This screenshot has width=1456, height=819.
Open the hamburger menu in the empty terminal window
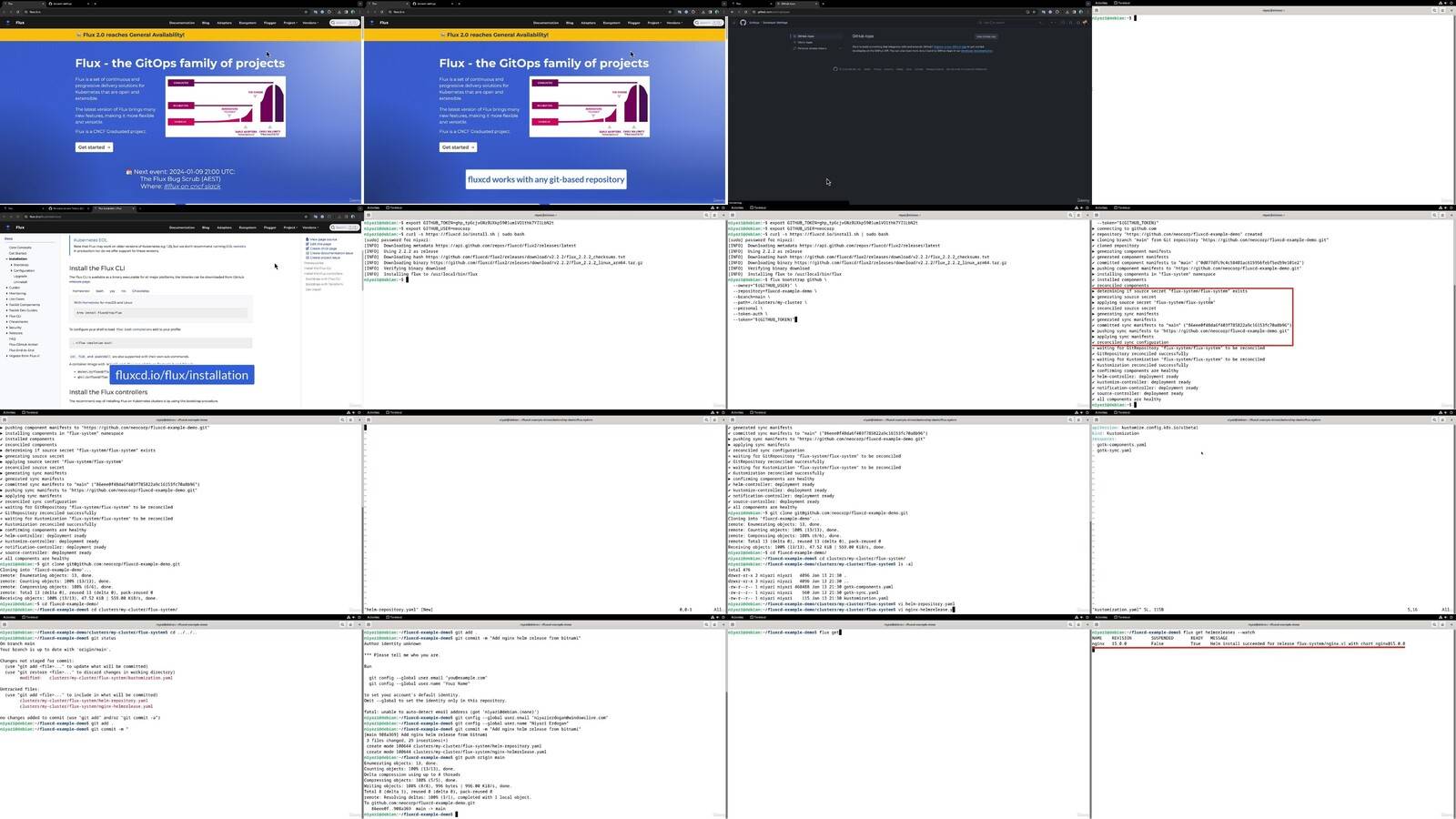pyautogui.click(x=1442, y=10)
